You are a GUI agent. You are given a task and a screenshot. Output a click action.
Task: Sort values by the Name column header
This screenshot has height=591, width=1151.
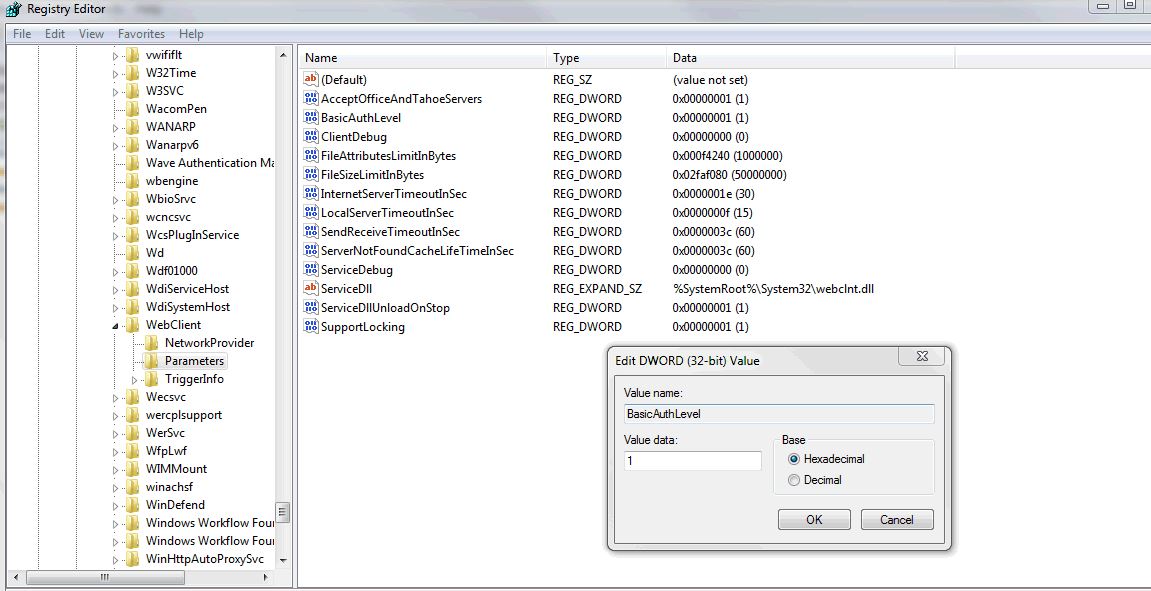pyautogui.click(x=423, y=58)
